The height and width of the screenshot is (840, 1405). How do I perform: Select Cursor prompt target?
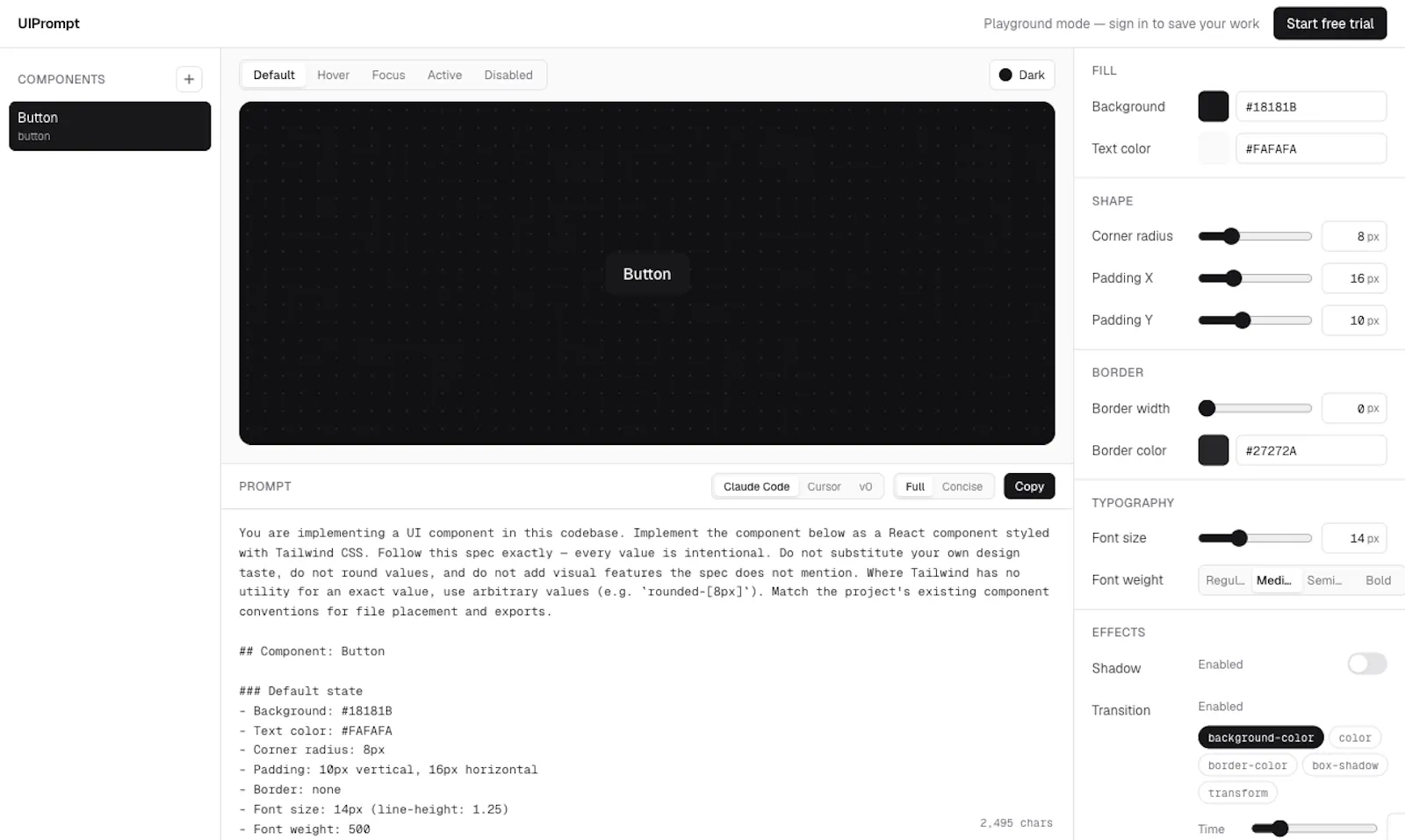pyautogui.click(x=824, y=486)
